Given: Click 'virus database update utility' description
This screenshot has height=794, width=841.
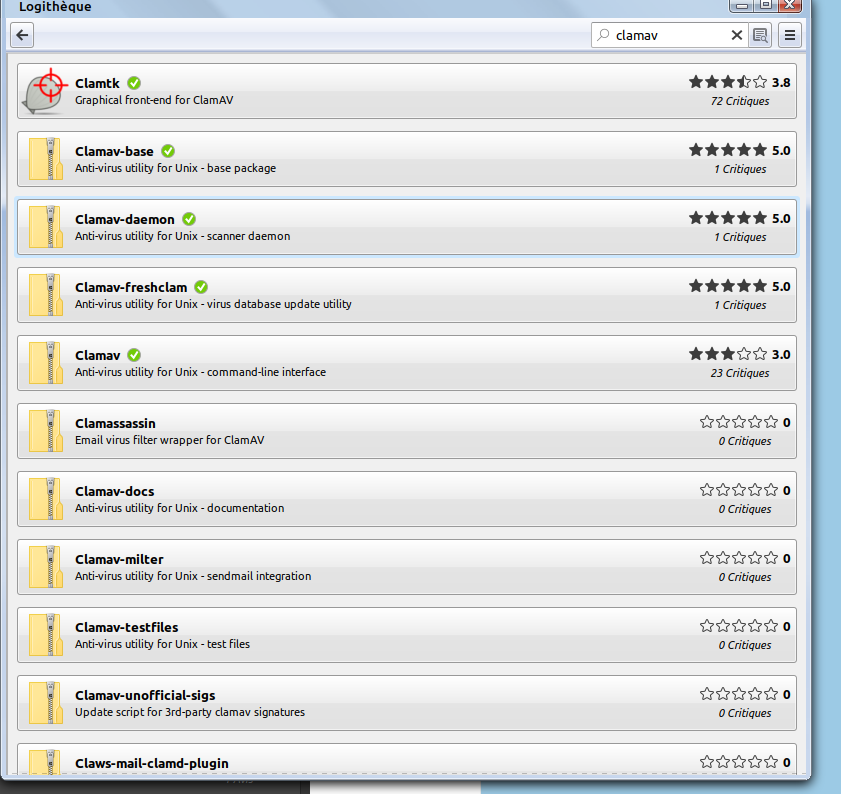Looking at the screenshot, I should (x=279, y=304).
